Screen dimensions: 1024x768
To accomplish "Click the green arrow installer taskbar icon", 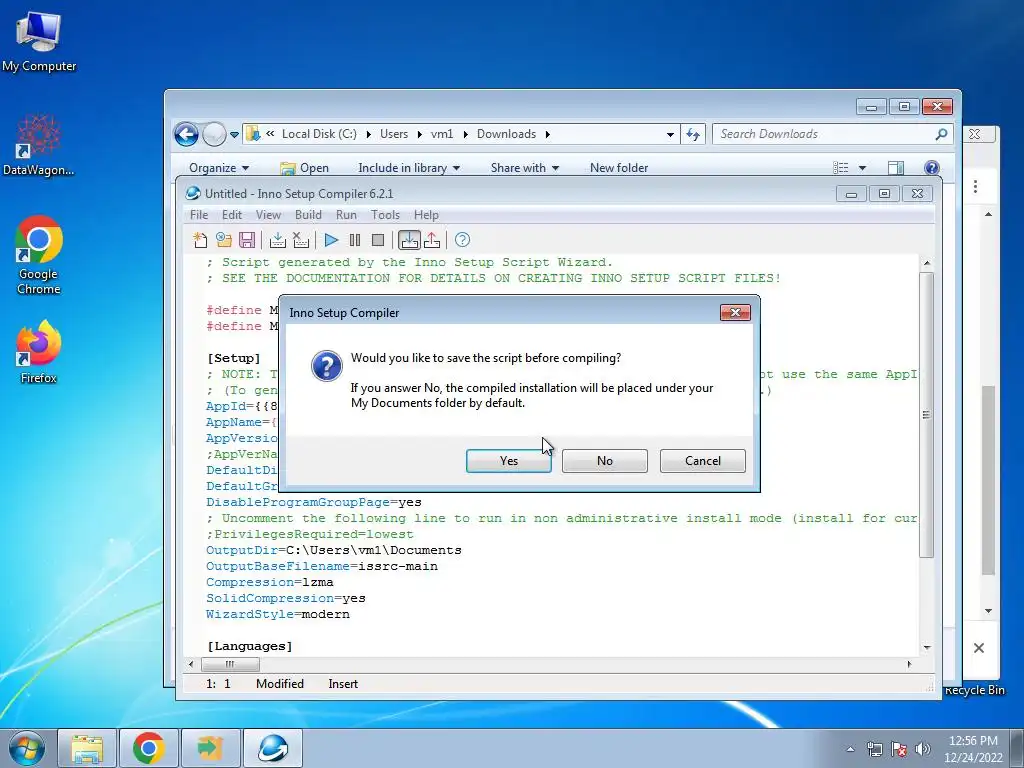I will pyautogui.click(x=210, y=748).
